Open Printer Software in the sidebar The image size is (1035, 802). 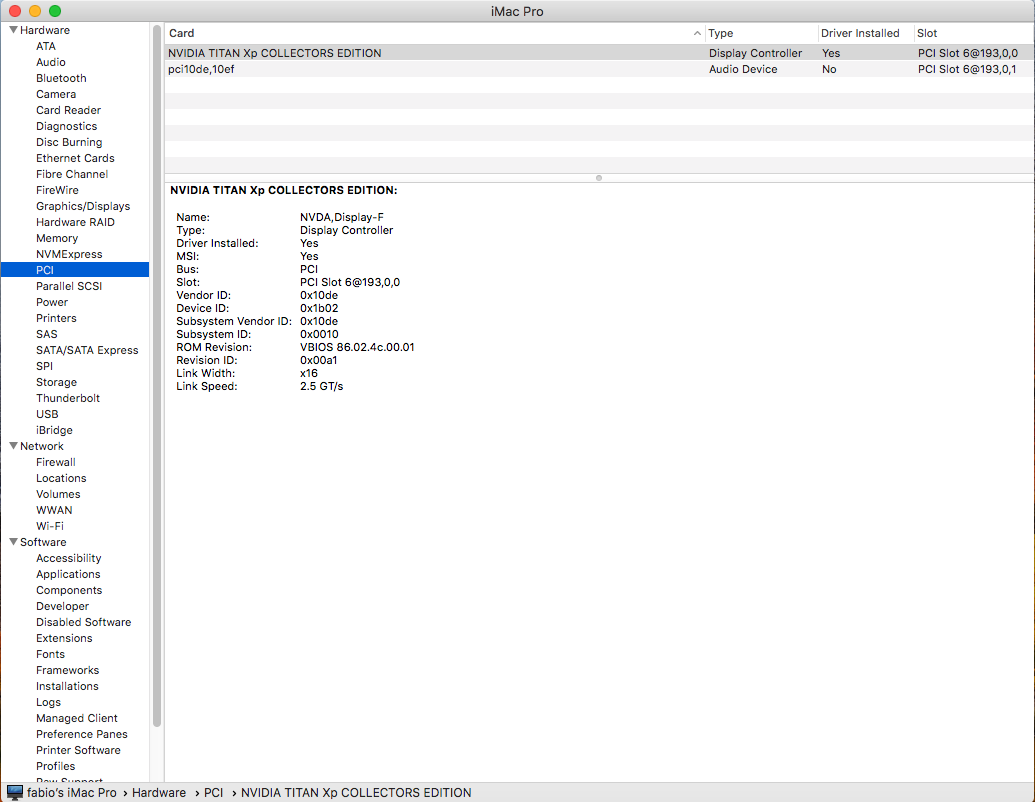tap(78, 750)
